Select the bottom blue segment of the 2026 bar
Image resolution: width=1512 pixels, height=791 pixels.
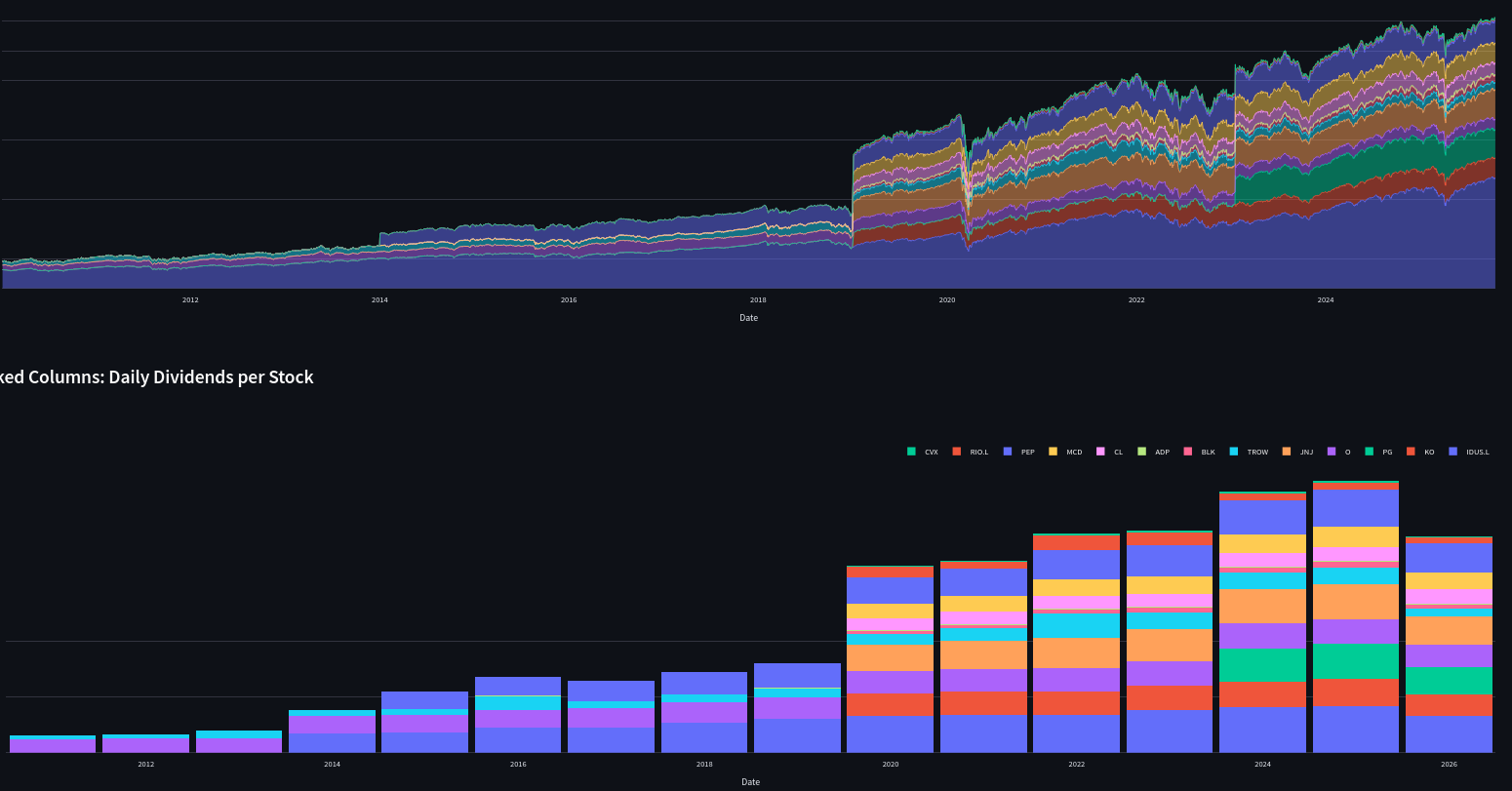[1449, 733]
